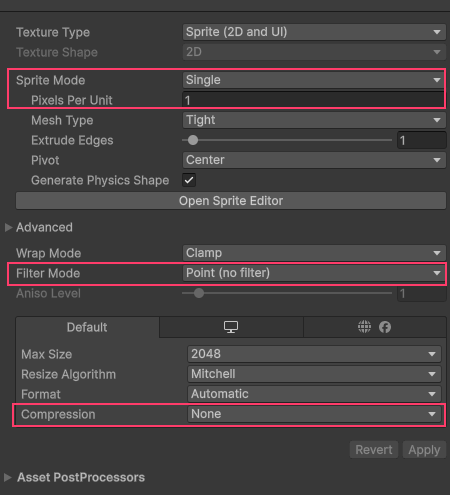Click the Aniso Level slider handle
Viewport: 450px width, 495px height.
[199, 293]
